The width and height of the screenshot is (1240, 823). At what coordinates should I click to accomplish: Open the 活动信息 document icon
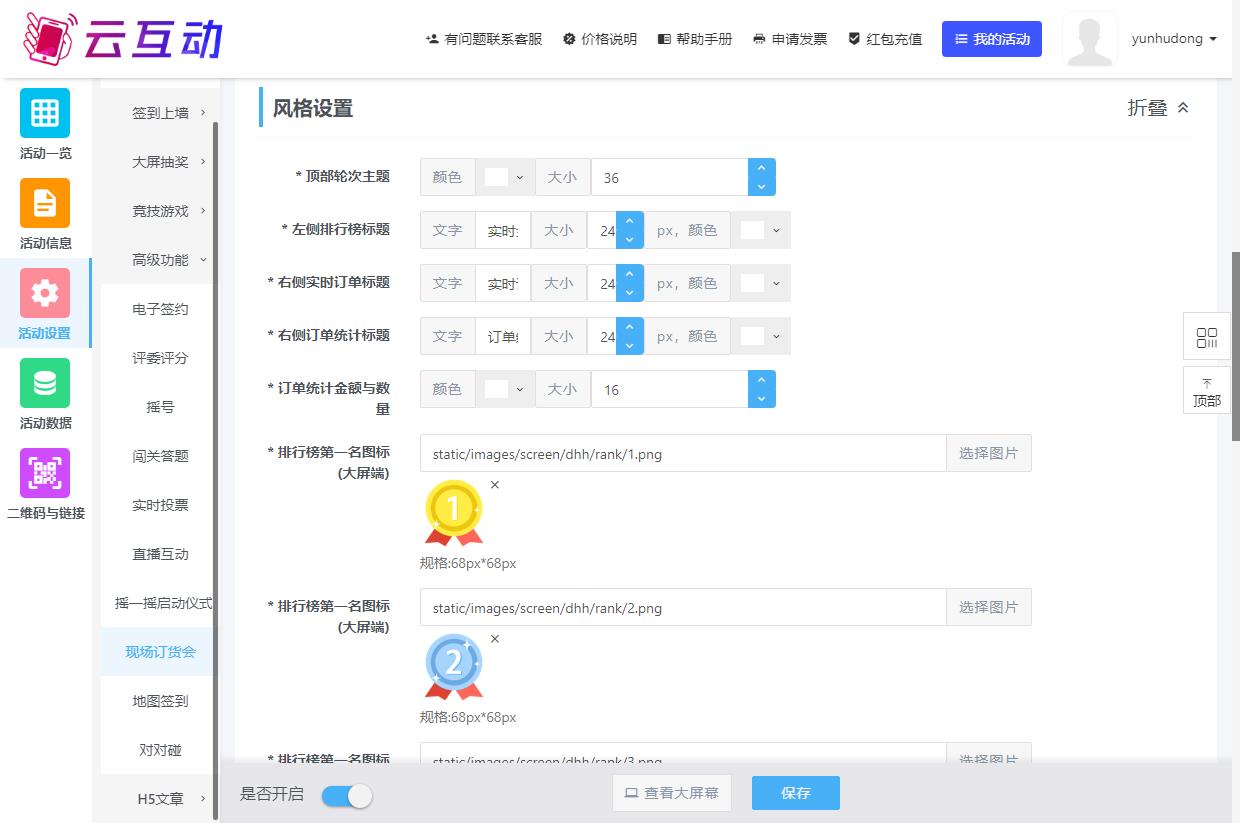(45, 203)
